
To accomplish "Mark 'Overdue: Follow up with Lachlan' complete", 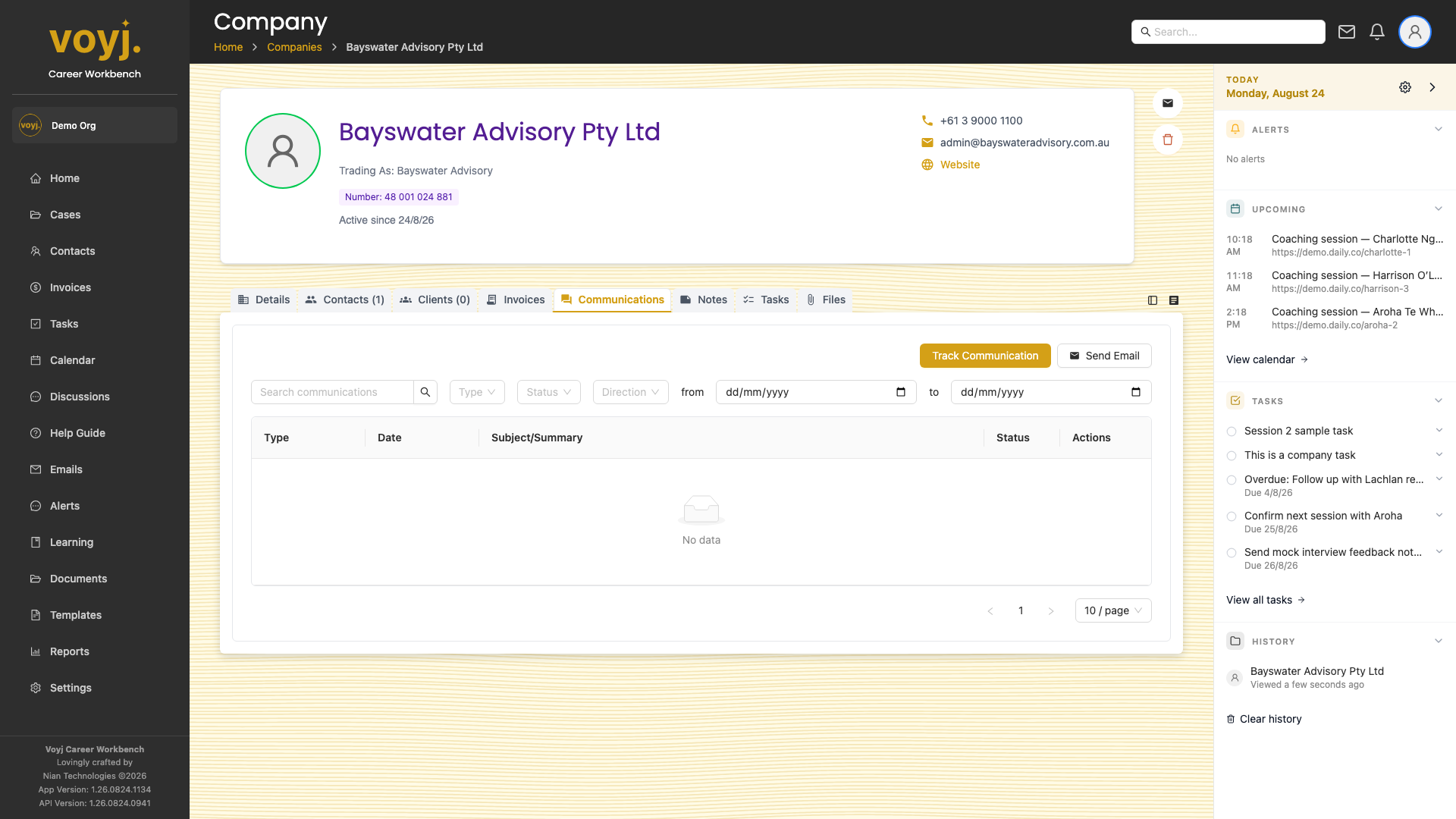I will point(1232,480).
